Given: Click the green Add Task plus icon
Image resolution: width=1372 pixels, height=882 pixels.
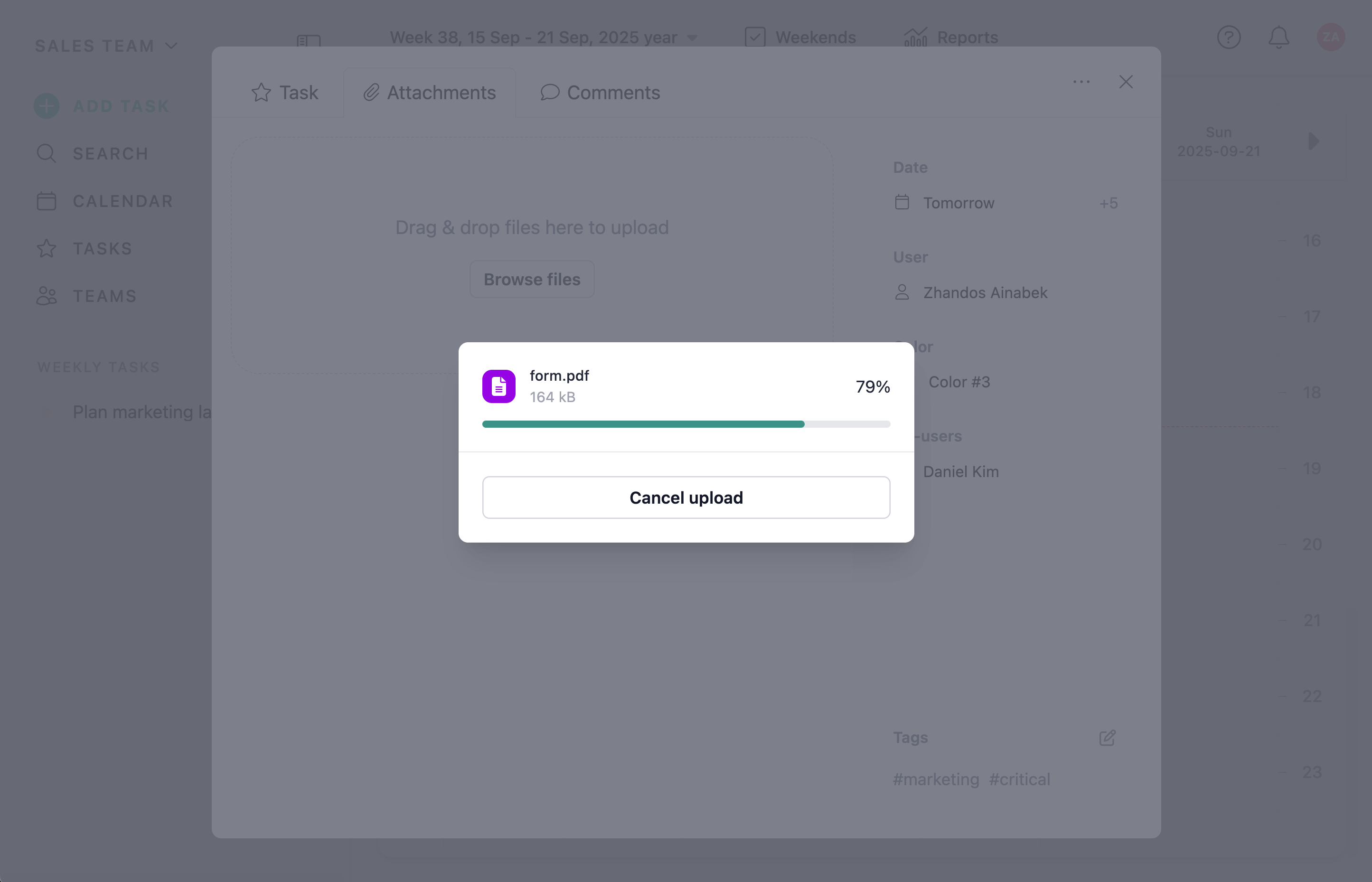Looking at the screenshot, I should click(x=47, y=106).
